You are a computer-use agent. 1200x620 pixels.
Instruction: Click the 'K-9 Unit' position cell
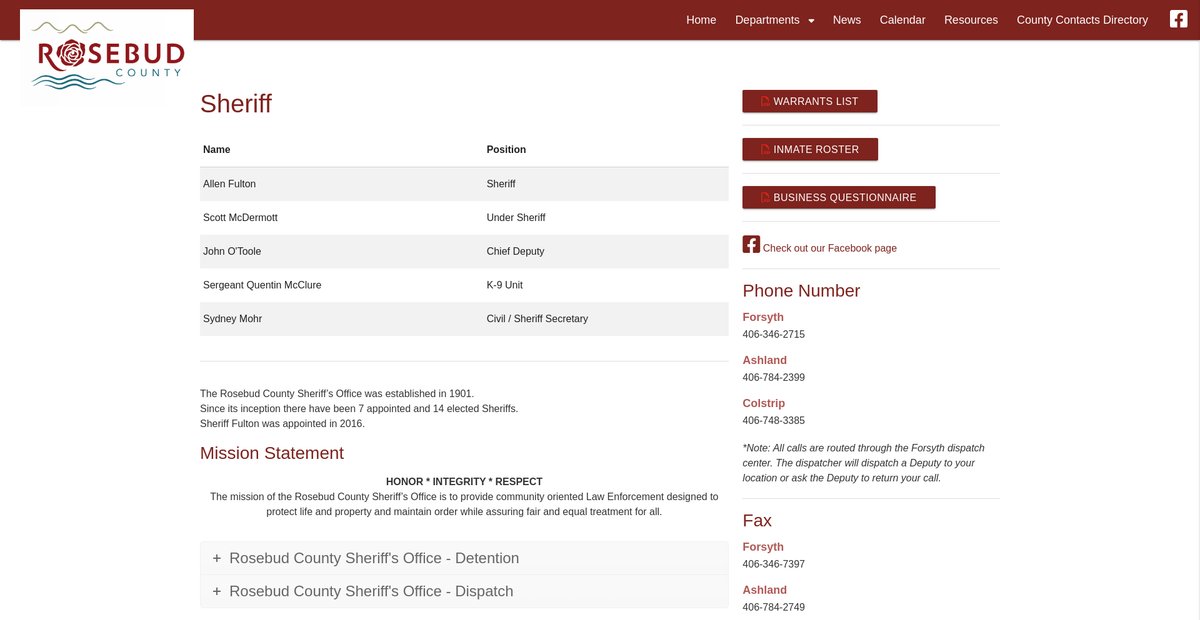click(x=606, y=285)
